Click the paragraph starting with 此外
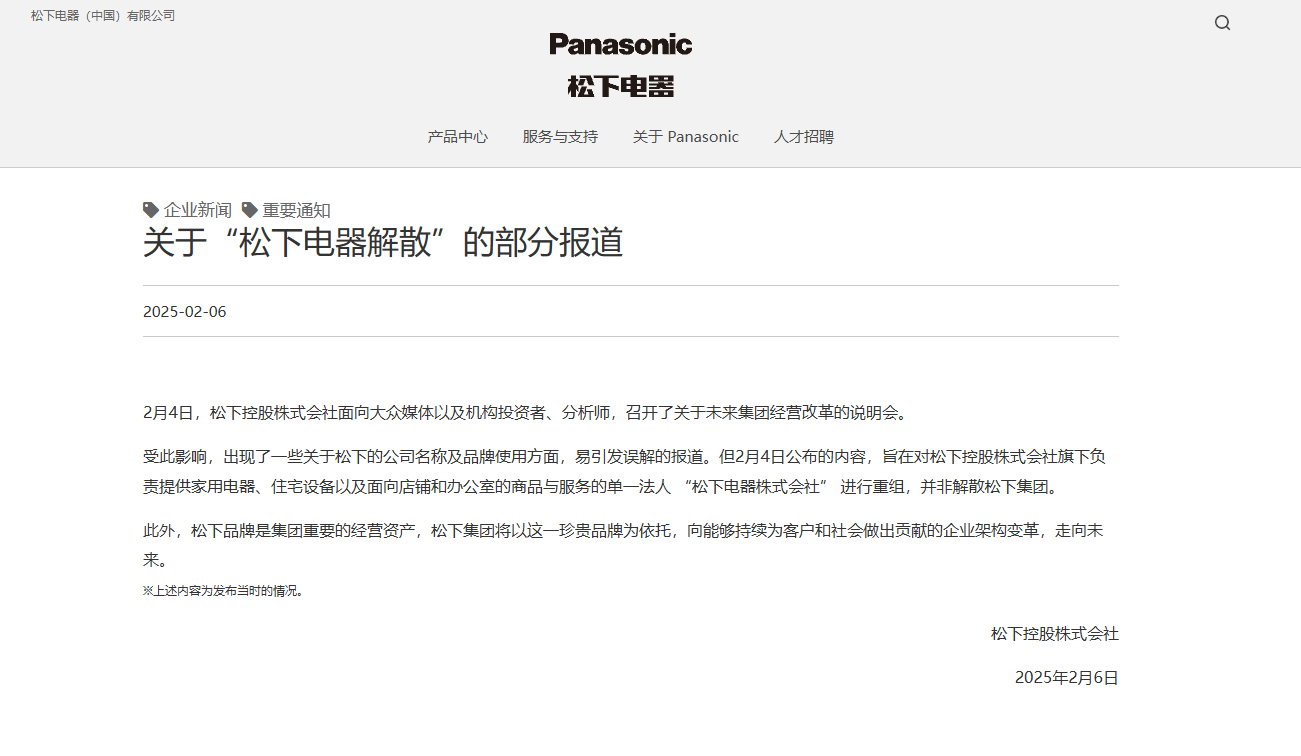The image size is (1301, 756). [624, 545]
